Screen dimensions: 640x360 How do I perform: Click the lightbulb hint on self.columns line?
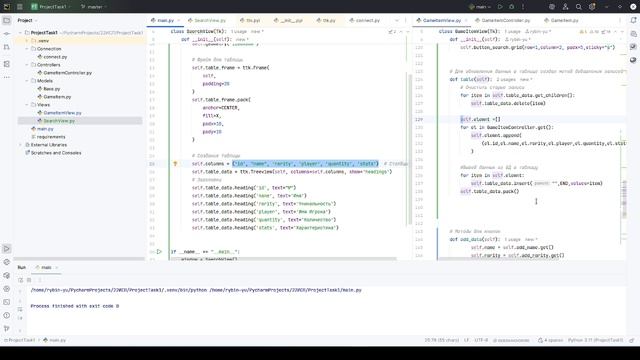175,164
